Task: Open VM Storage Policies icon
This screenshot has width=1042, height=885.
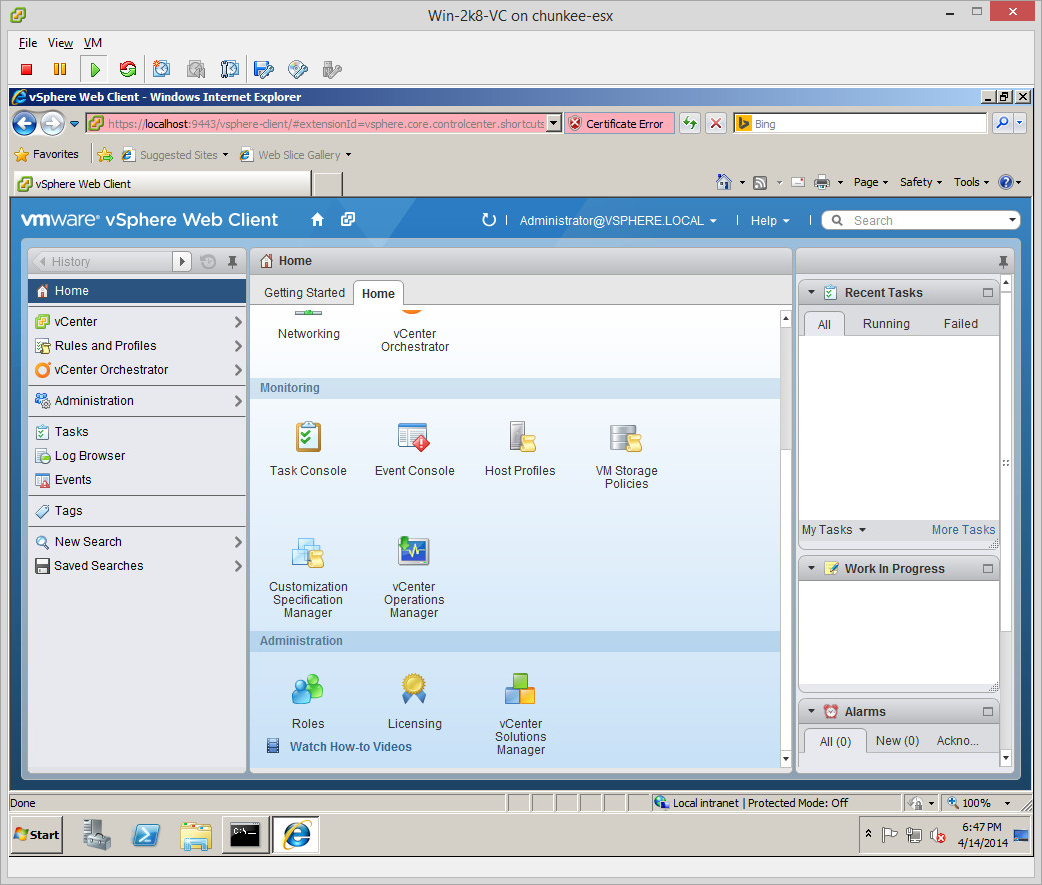Action: tap(626, 438)
